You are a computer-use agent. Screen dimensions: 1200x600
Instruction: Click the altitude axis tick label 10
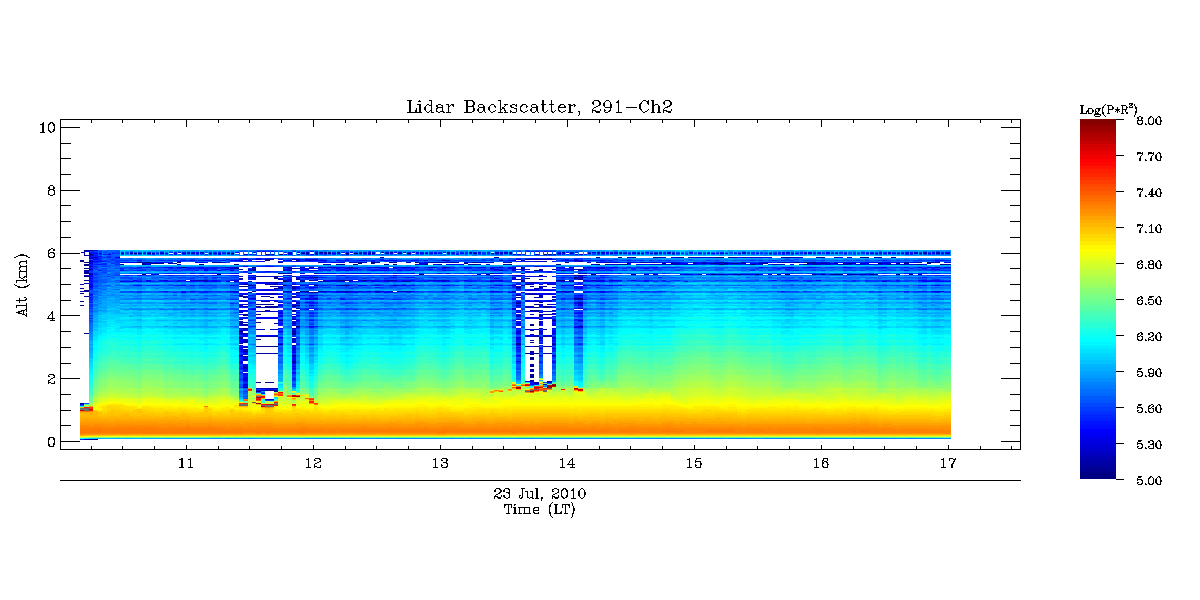46,127
